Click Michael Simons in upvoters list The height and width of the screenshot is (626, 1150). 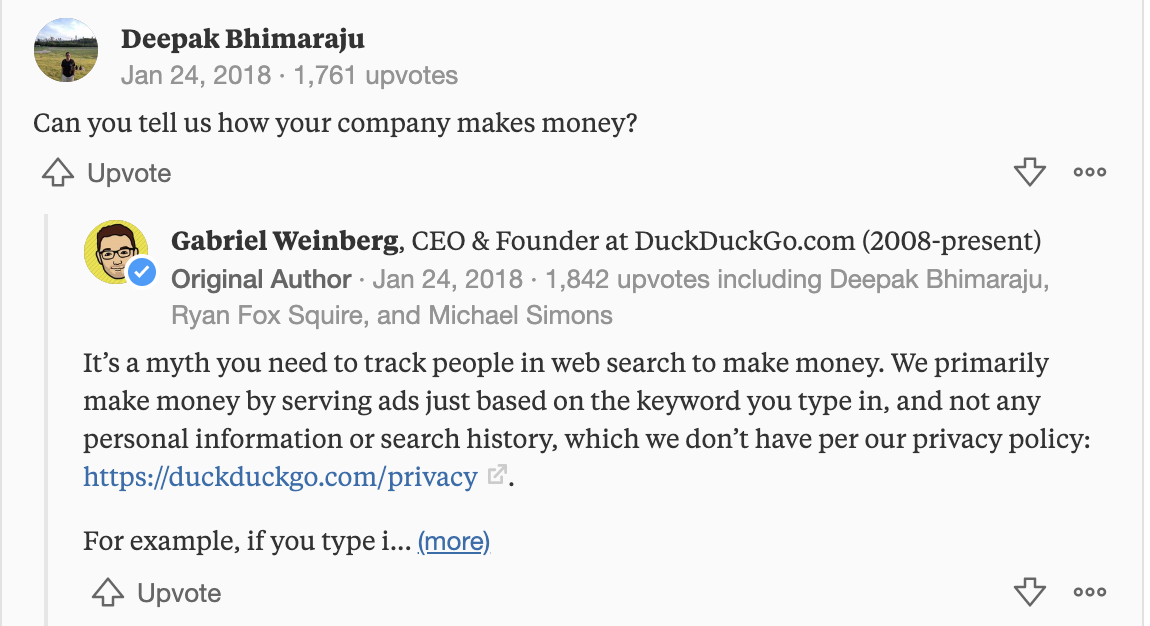(520, 316)
